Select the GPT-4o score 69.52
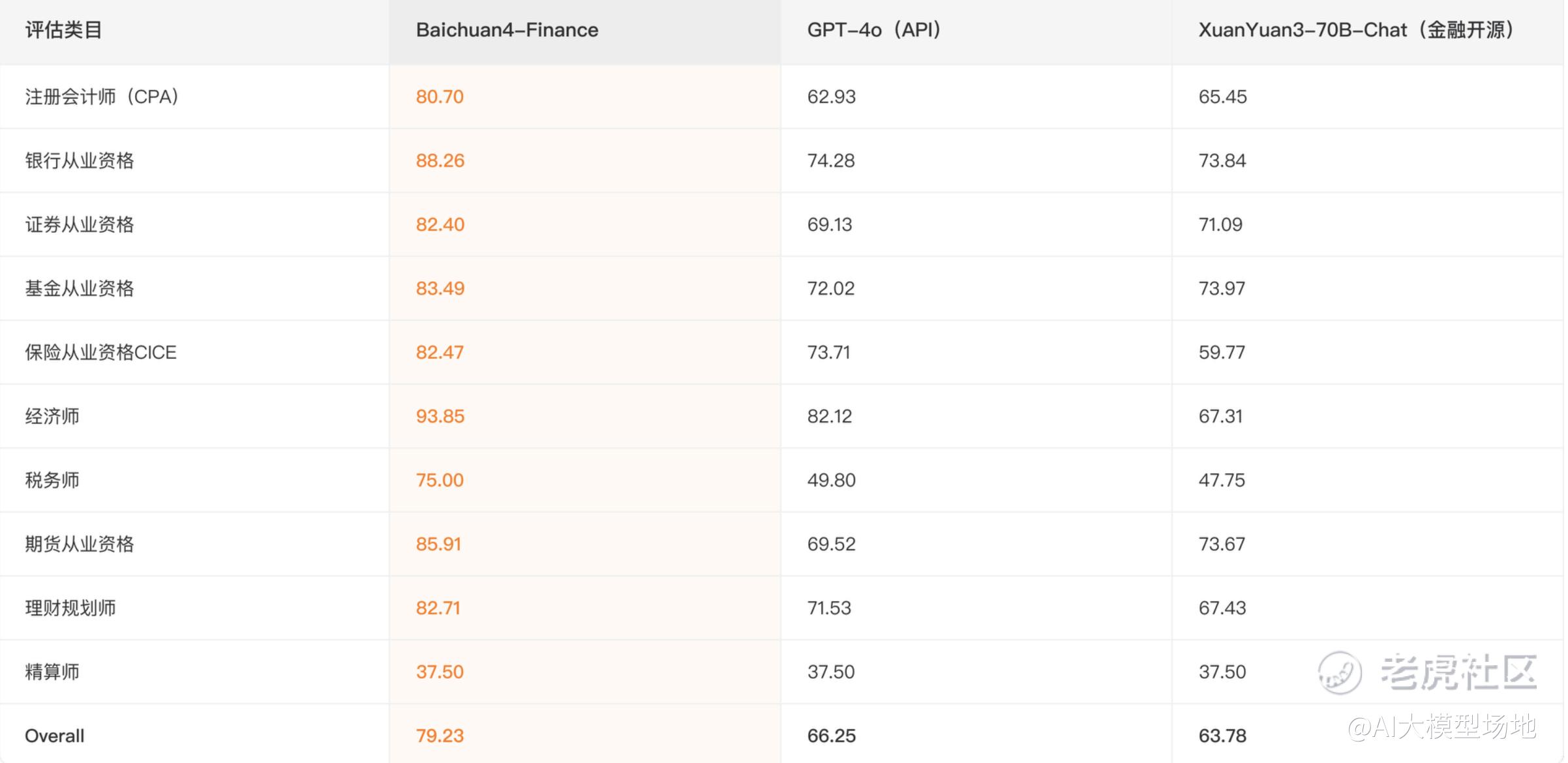 tap(831, 544)
